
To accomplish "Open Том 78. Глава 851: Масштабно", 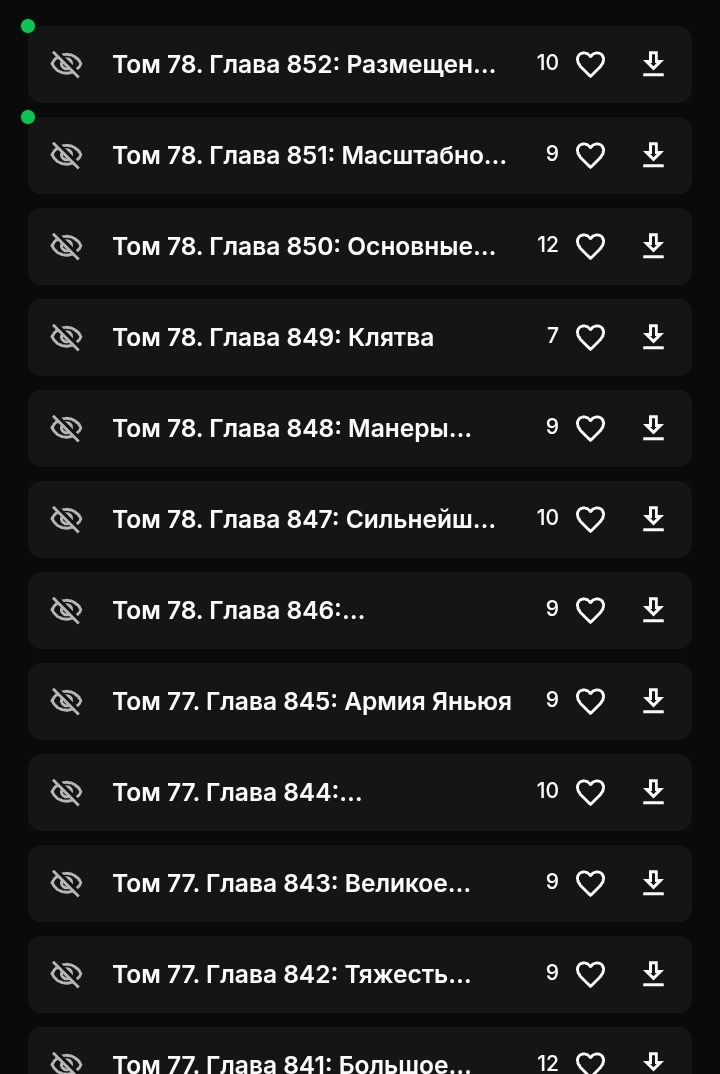I will (309, 156).
